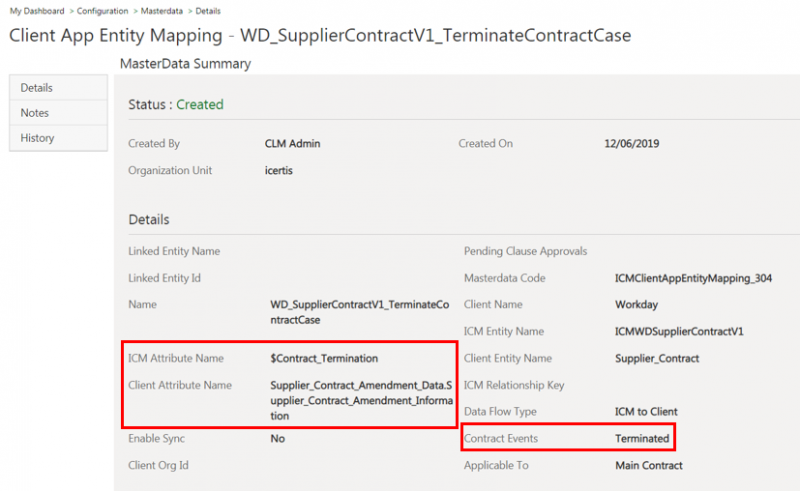Select the Details breadcrumb item
The height and width of the screenshot is (491, 800).
pos(208,11)
